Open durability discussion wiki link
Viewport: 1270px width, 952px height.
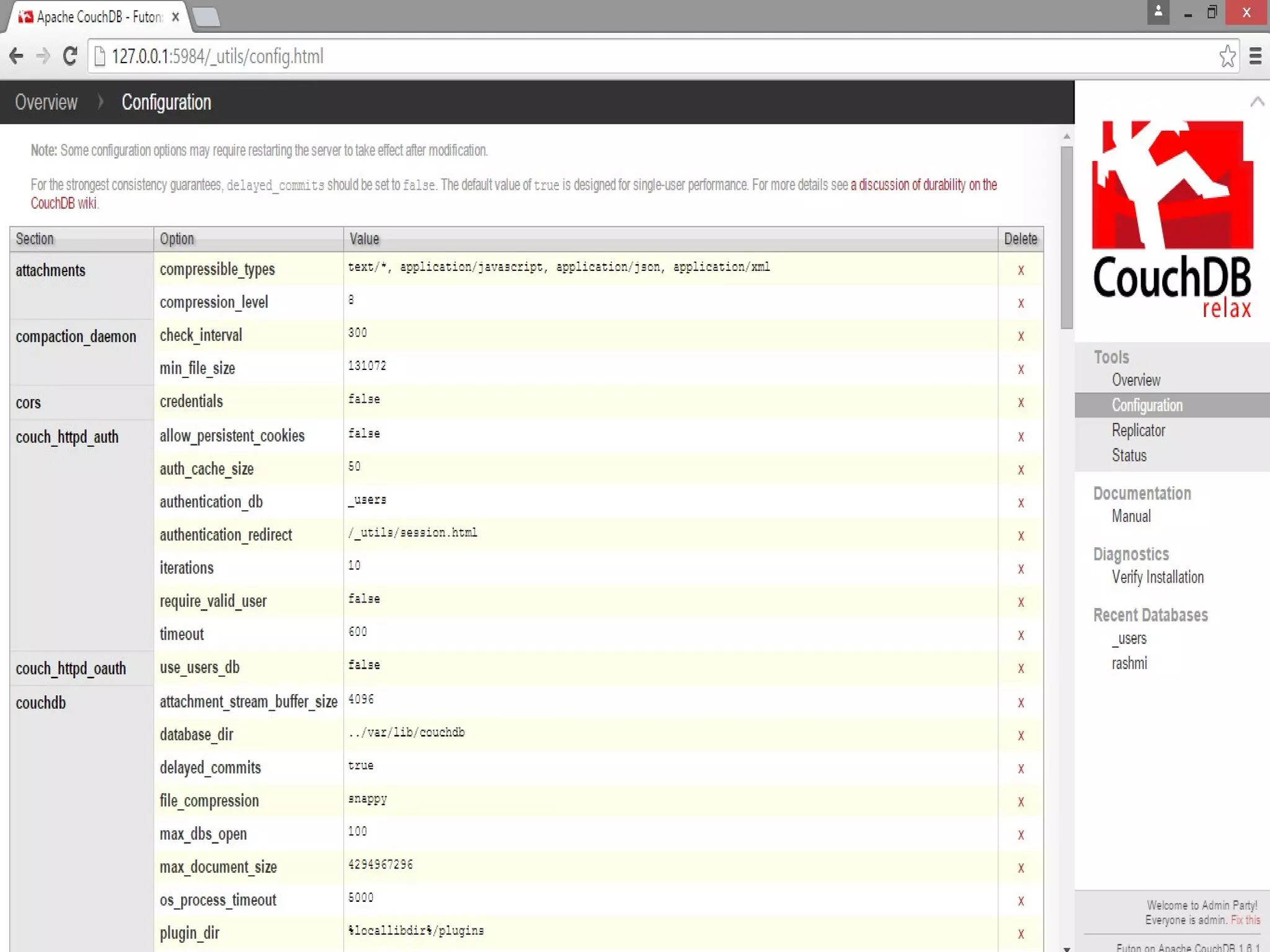tap(923, 185)
